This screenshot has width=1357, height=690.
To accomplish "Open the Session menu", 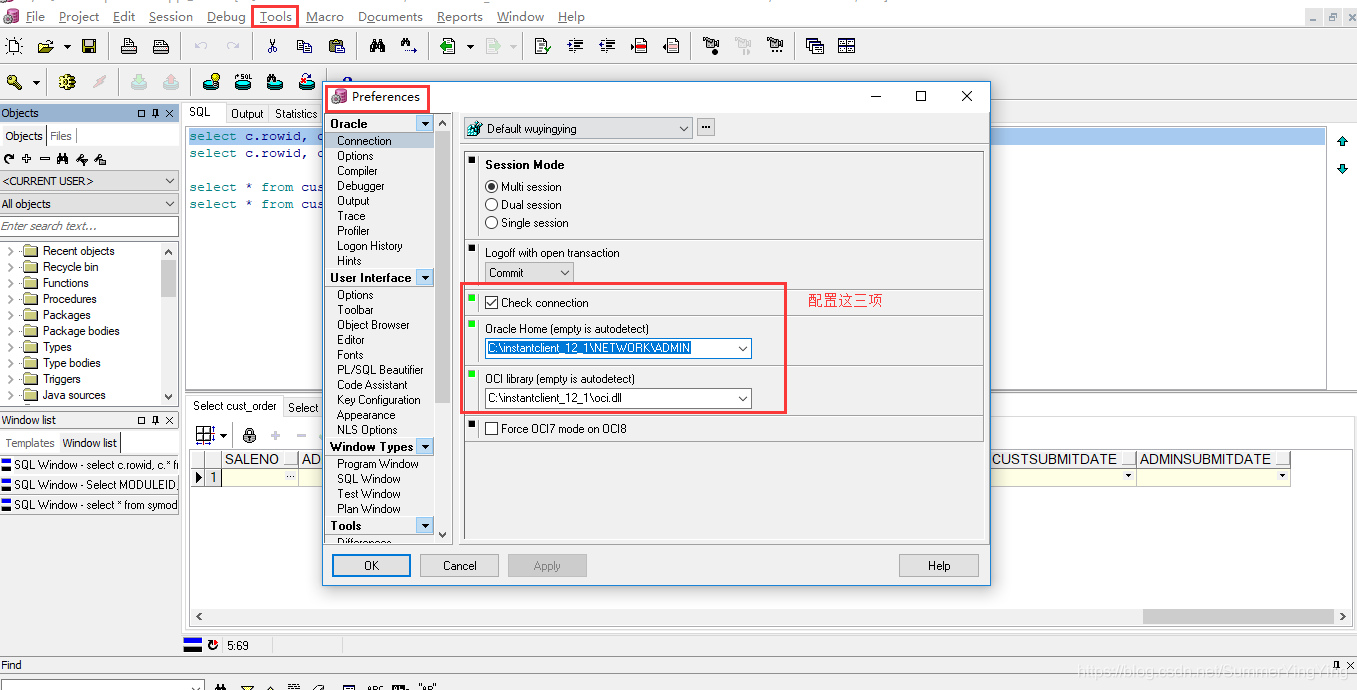I will point(171,17).
